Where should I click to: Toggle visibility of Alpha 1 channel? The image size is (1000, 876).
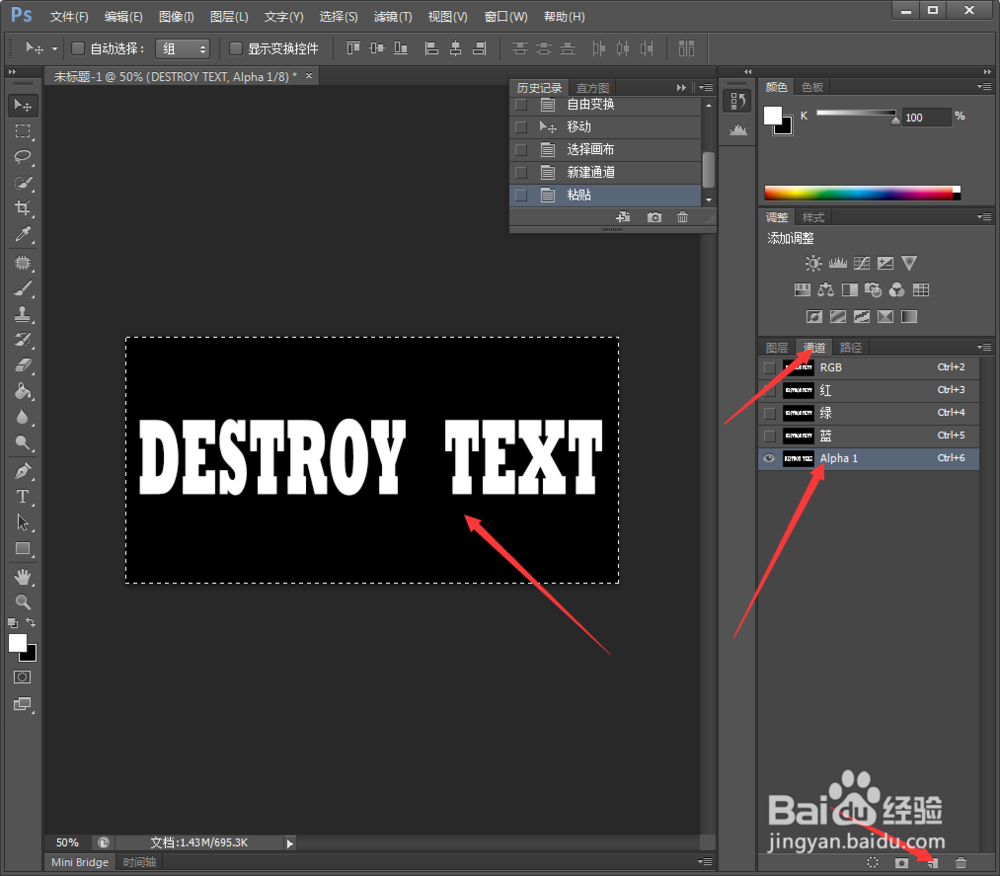(x=769, y=458)
